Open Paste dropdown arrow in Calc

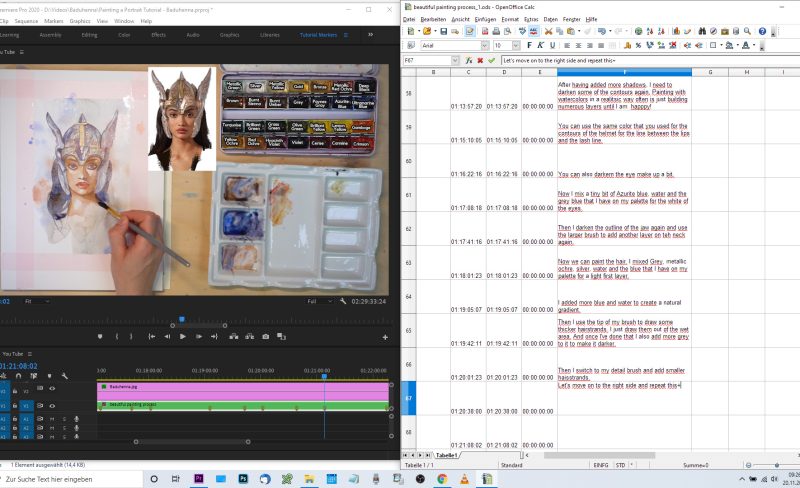(579, 32)
